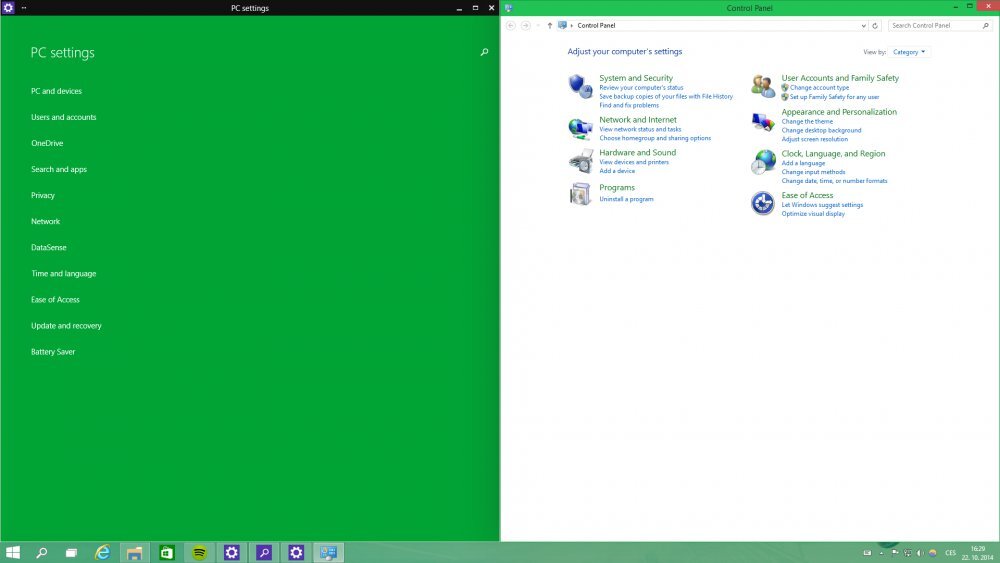Show hidden system tray icons
The height and width of the screenshot is (563, 1000).
pos(881,553)
